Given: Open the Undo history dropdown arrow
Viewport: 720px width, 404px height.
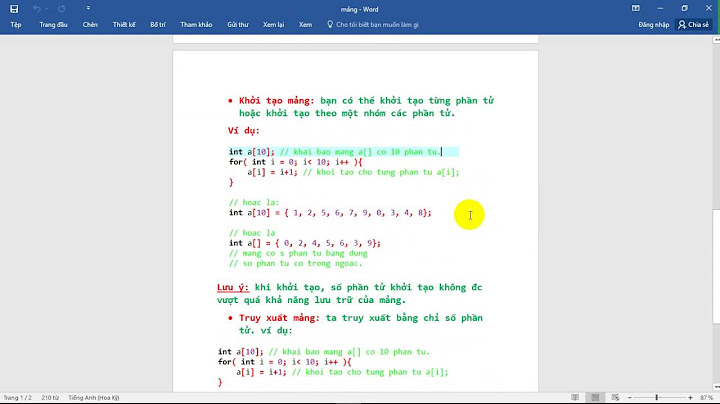Looking at the screenshot, I should click(46, 9).
